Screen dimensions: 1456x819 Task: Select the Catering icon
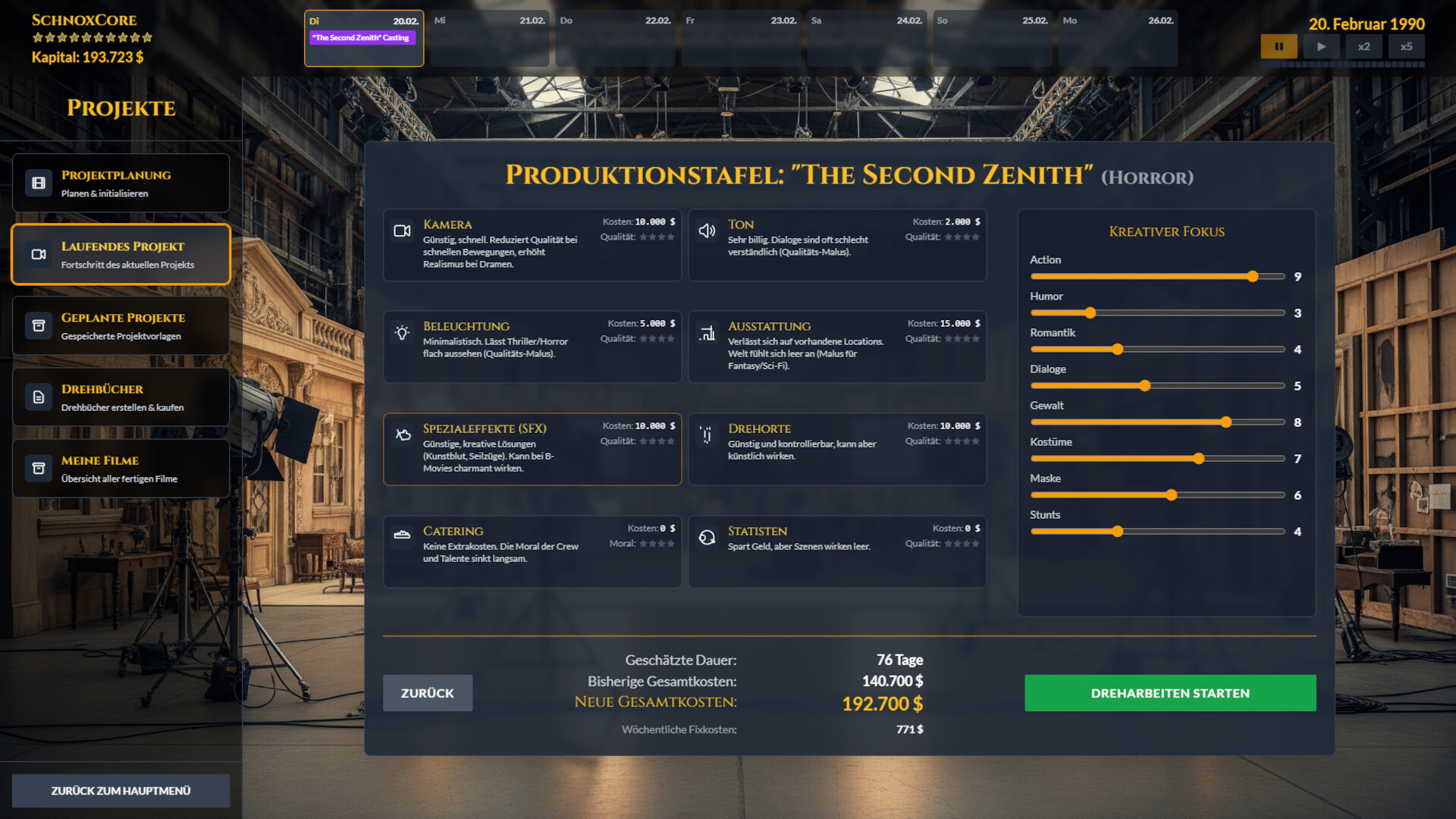403,535
